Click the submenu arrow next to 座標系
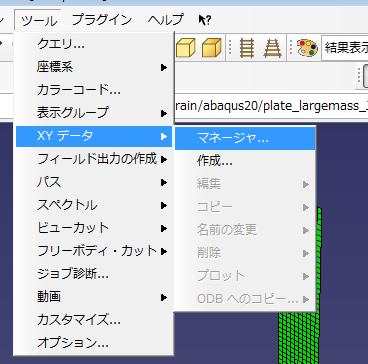Viewport: 368px width, 364px height. [163, 67]
